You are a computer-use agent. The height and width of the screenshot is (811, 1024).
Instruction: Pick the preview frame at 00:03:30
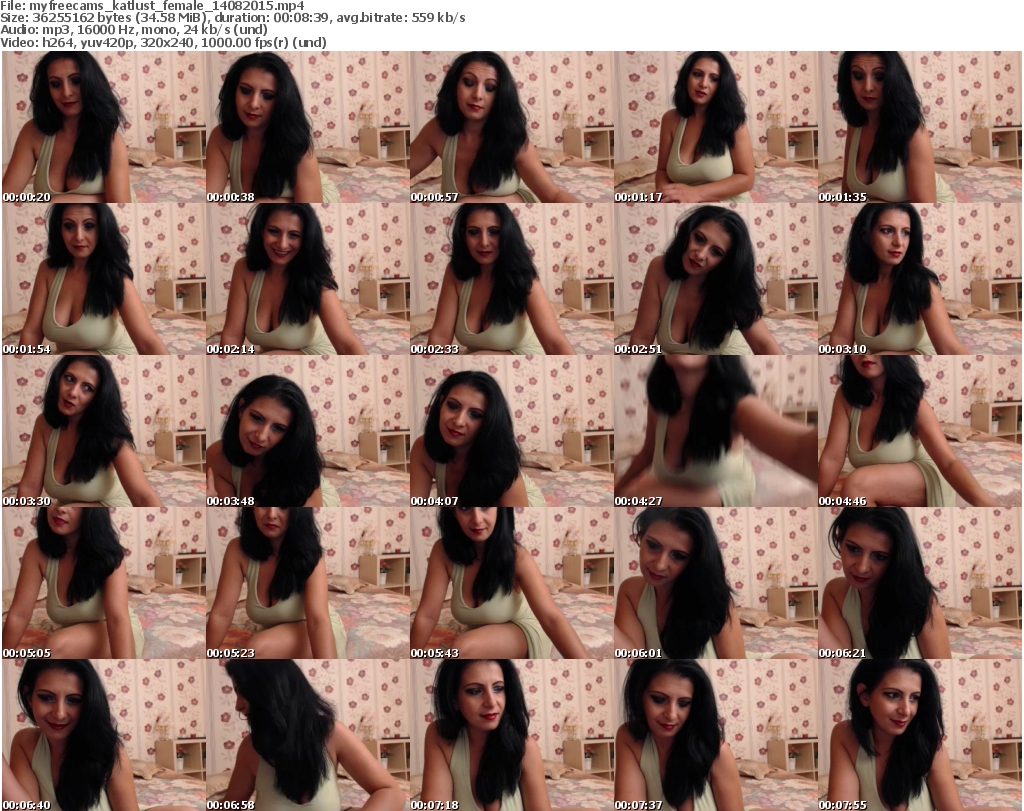click(x=104, y=432)
